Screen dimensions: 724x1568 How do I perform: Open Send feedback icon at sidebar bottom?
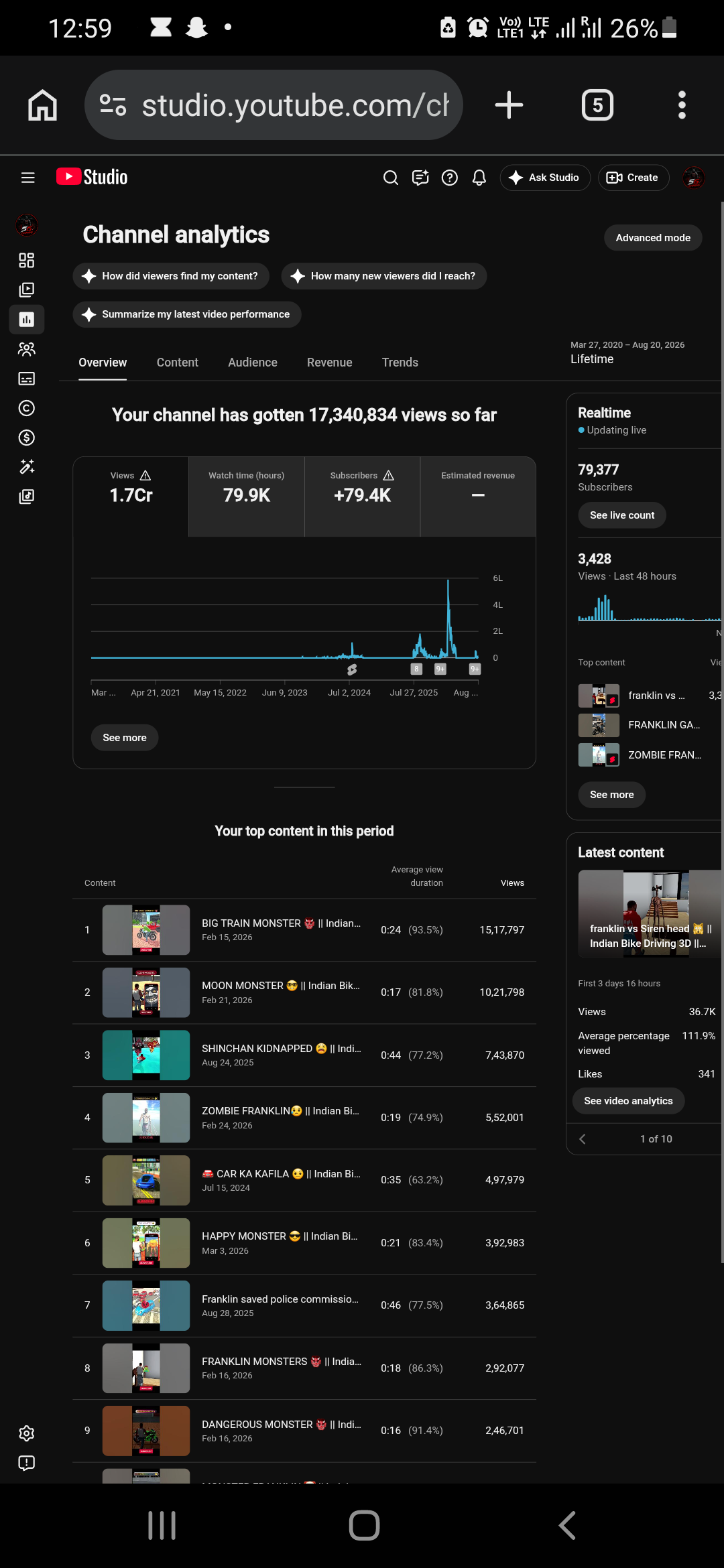pos(27,1463)
